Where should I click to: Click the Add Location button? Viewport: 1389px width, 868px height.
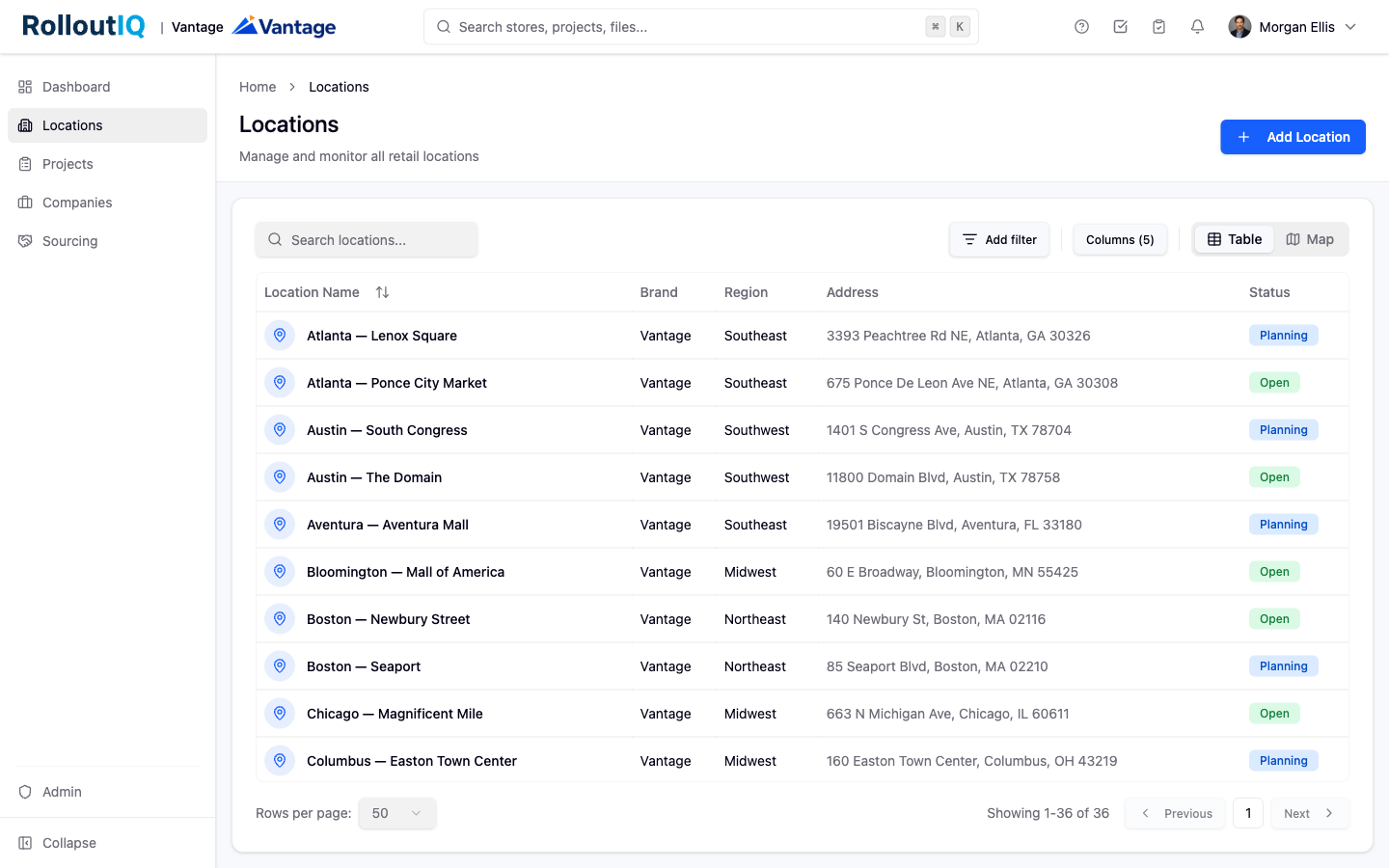coord(1293,137)
